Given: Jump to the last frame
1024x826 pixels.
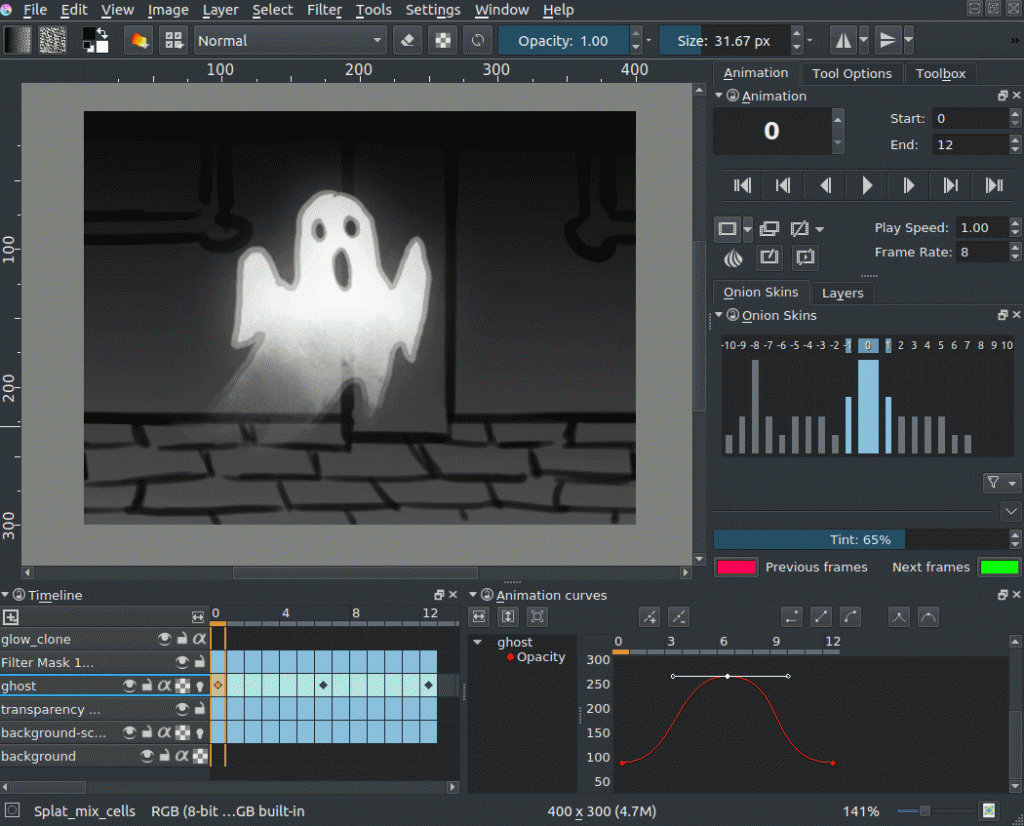Looking at the screenshot, I should pos(993,185).
